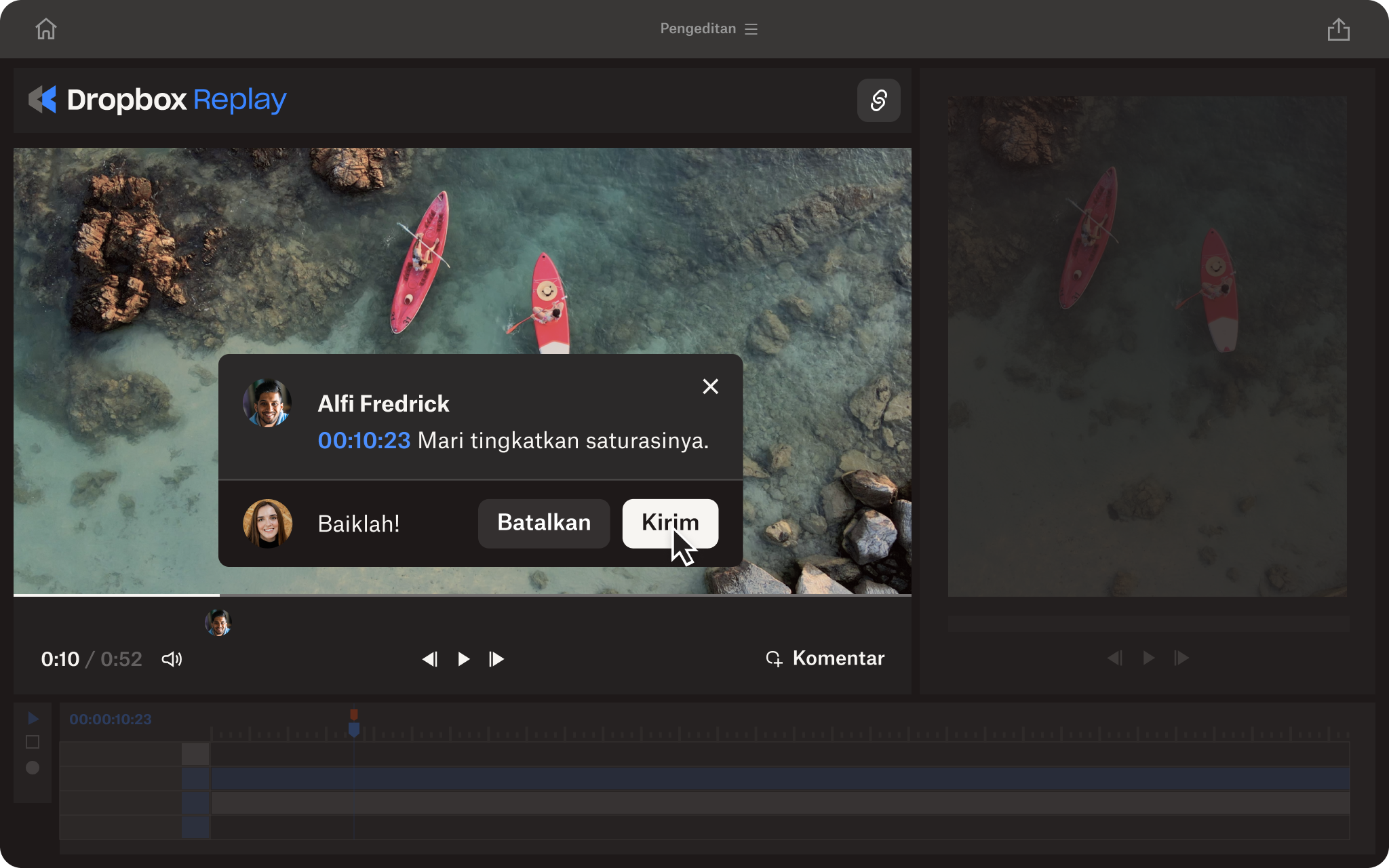Image resolution: width=1389 pixels, height=868 pixels.
Task: Mute the audio with the speaker icon
Action: 172,659
